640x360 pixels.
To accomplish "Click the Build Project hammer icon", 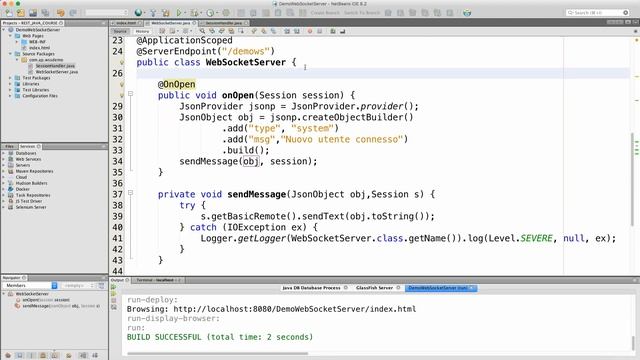I will point(153,13).
